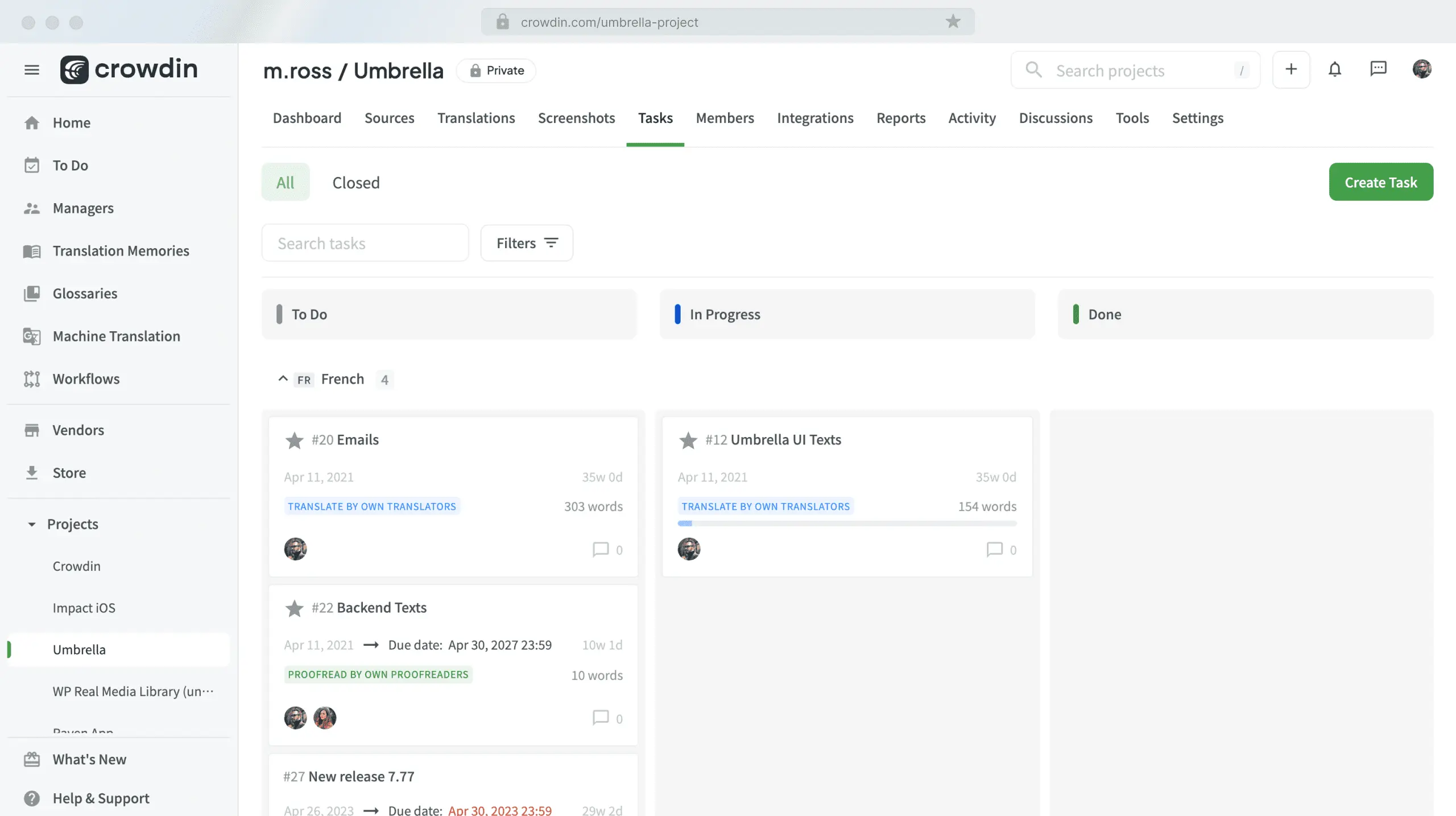Open the Filters dropdown
The width and height of the screenshot is (1456, 816).
(x=527, y=242)
